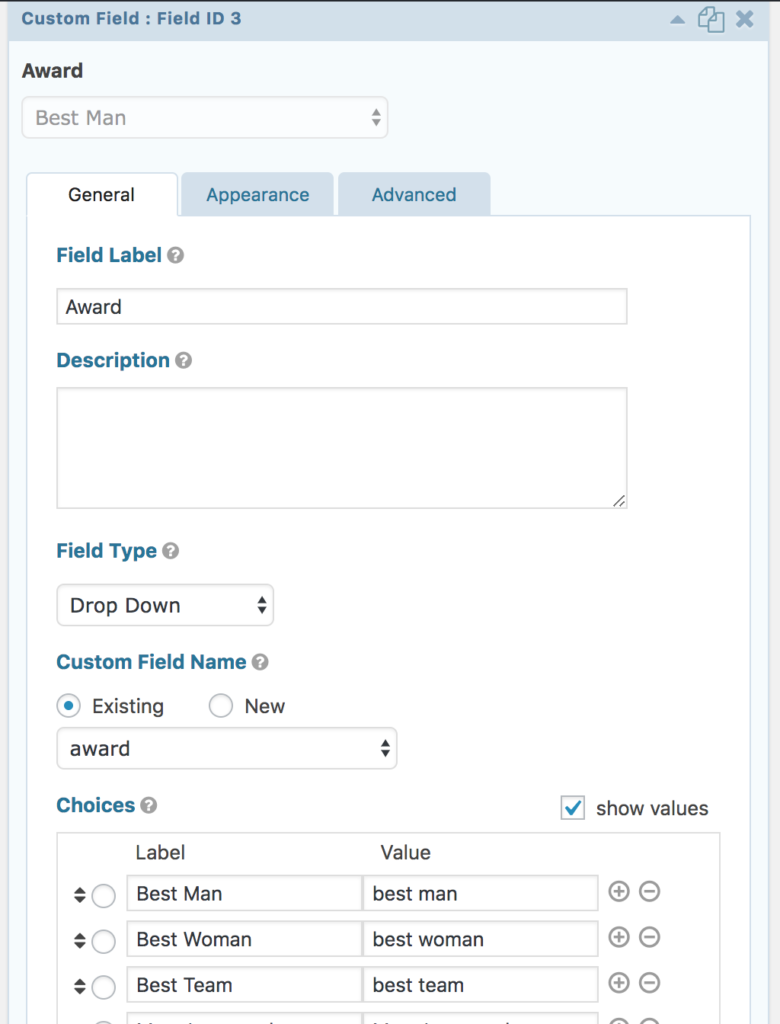Remove the Best Man choice
Image resolution: width=780 pixels, height=1024 pixels.
click(x=649, y=891)
